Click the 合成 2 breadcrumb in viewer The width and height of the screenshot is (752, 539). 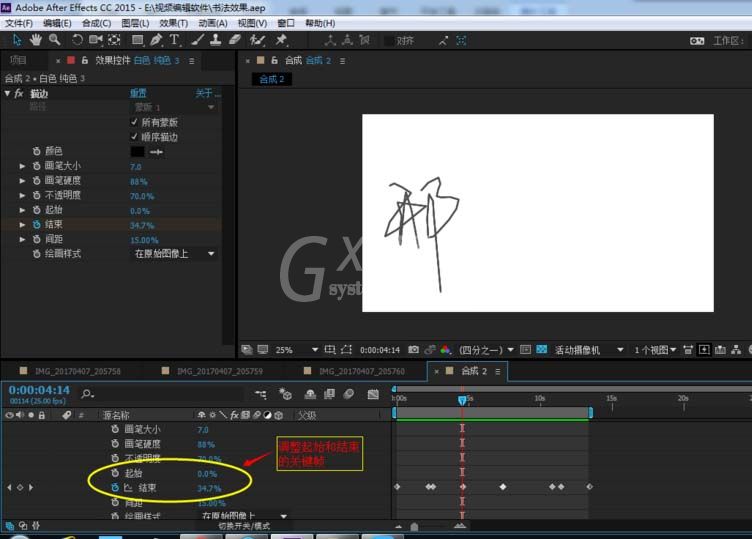(x=271, y=79)
